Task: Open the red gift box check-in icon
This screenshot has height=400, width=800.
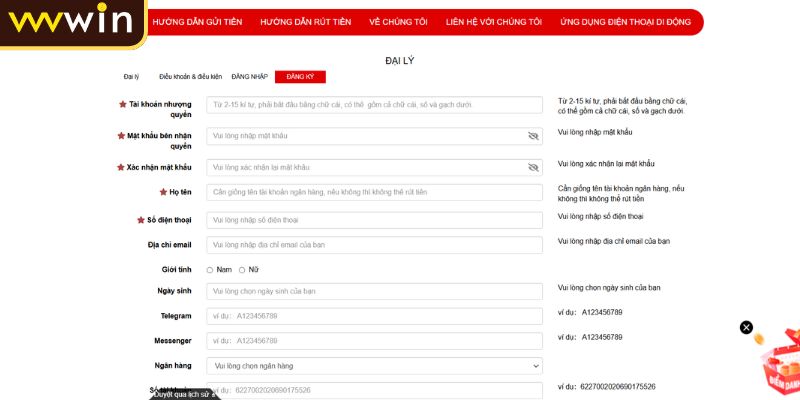Action: tap(778, 360)
